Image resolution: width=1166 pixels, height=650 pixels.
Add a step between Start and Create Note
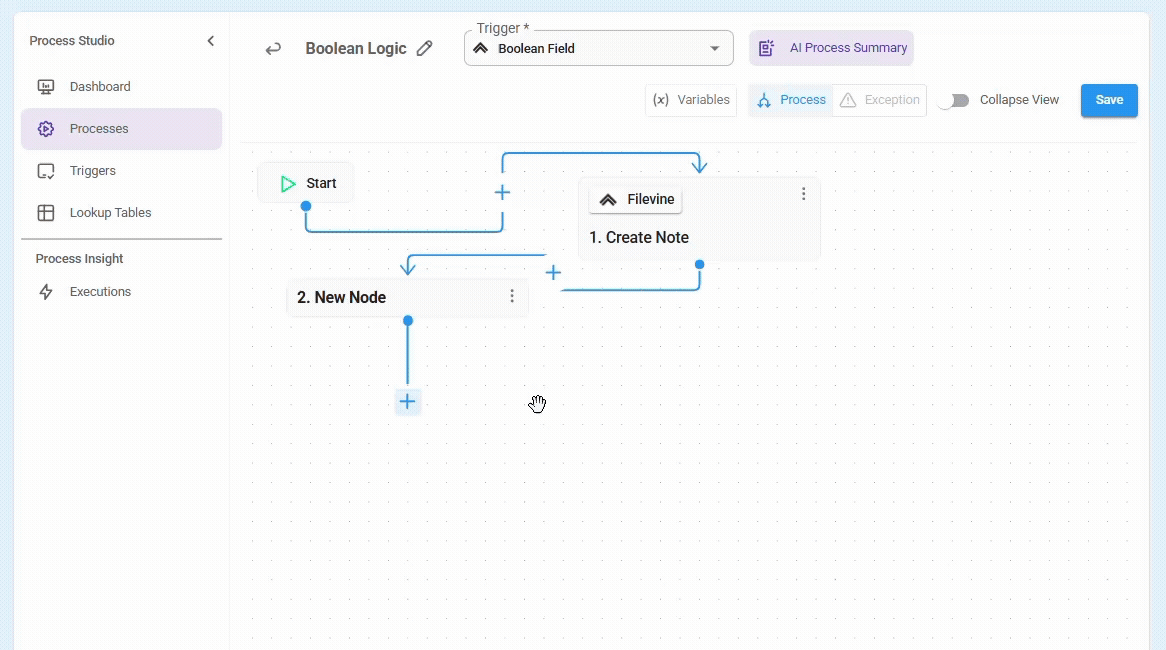pyautogui.click(x=502, y=192)
